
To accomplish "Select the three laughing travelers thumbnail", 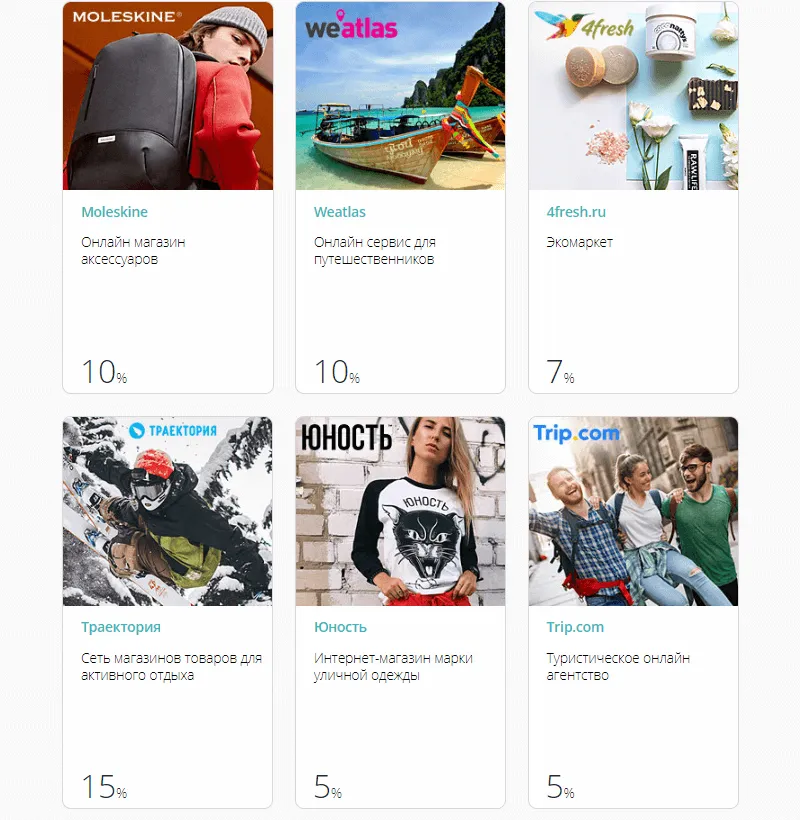I will pos(633,511).
